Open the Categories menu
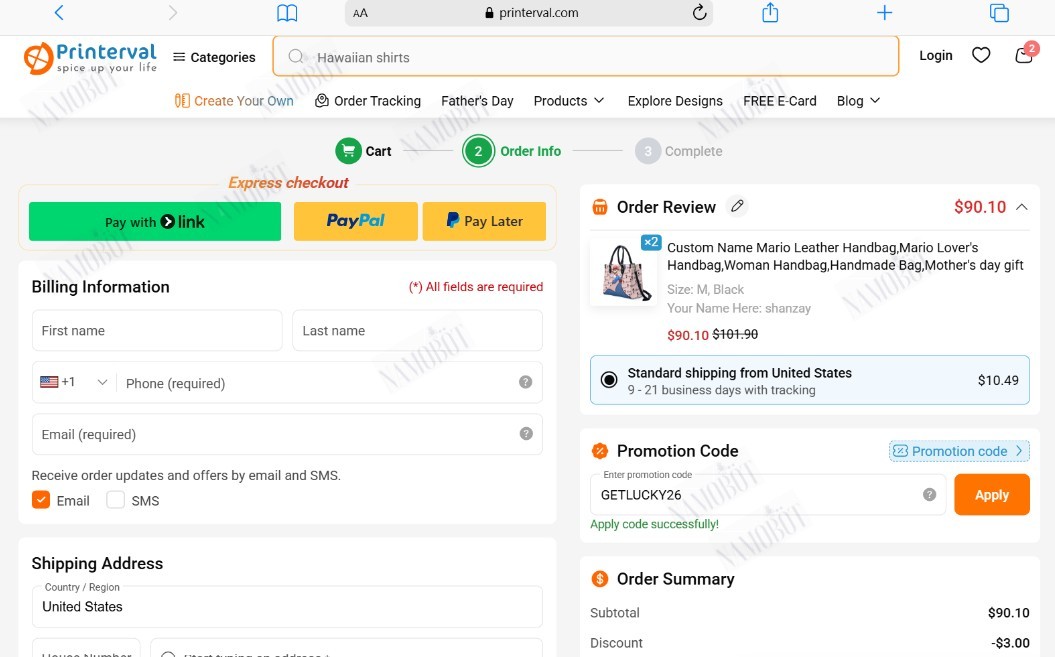This screenshot has height=657, width=1055. (214, 57)
